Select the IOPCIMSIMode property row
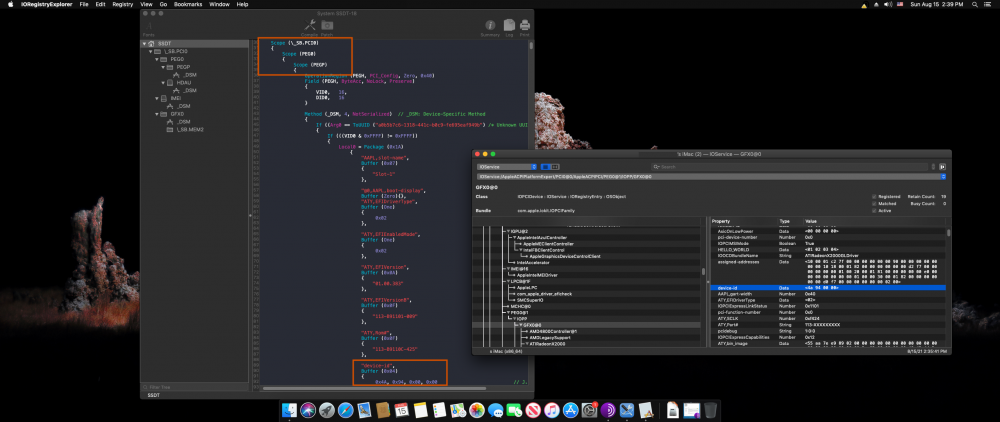This screenshot has width=1000, height=422. (x=828, y=244)
